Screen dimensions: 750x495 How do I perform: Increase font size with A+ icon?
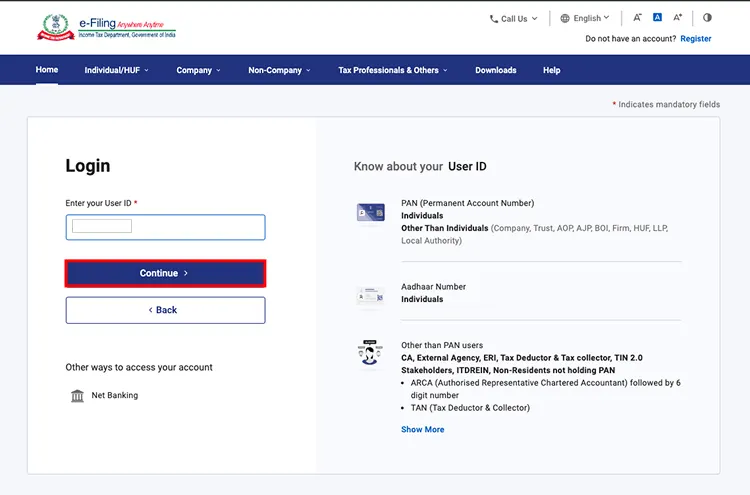coord(678,17)
